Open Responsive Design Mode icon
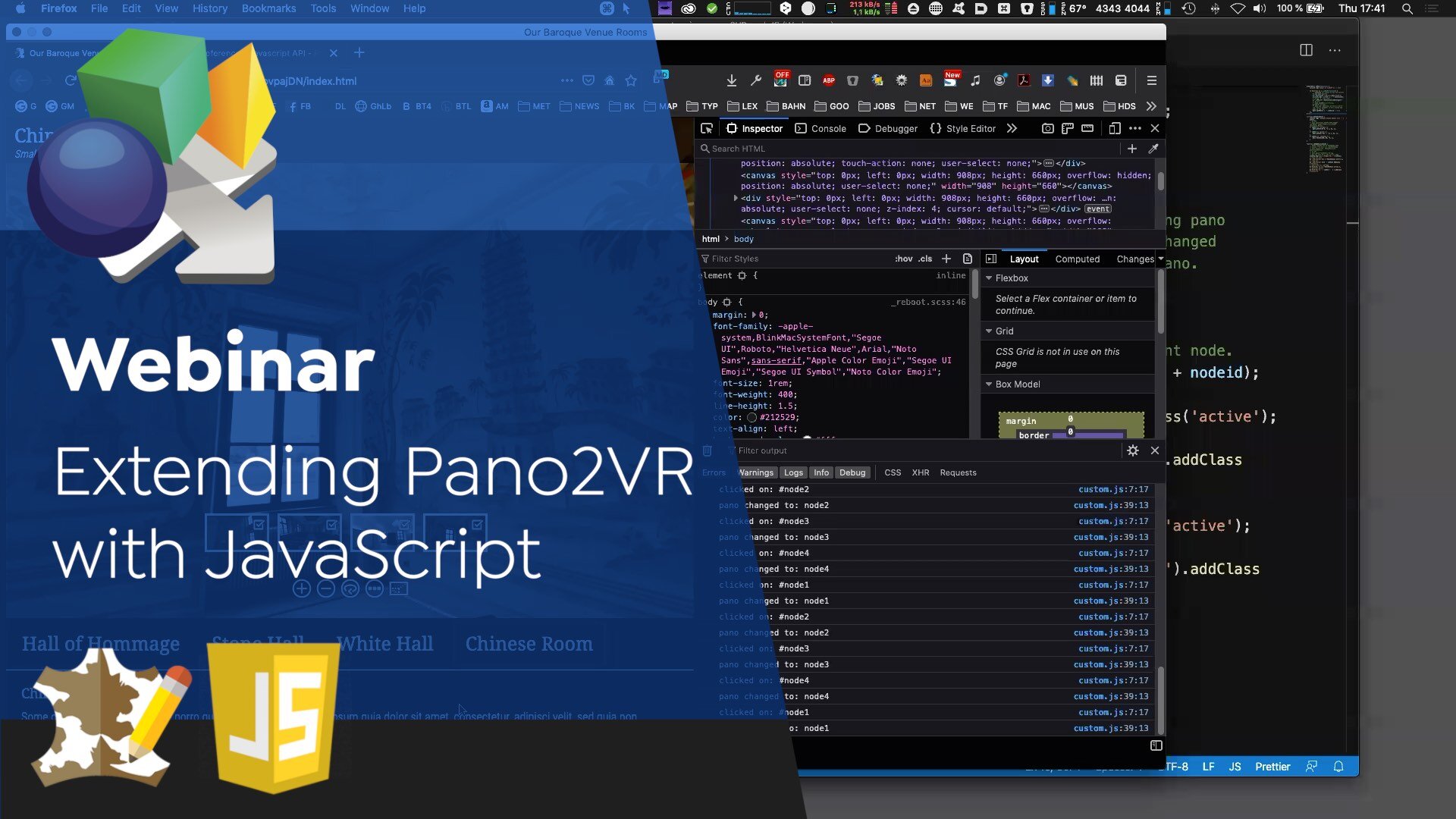The height and width of the screenshot is (819, 1456). [1114, 128]
